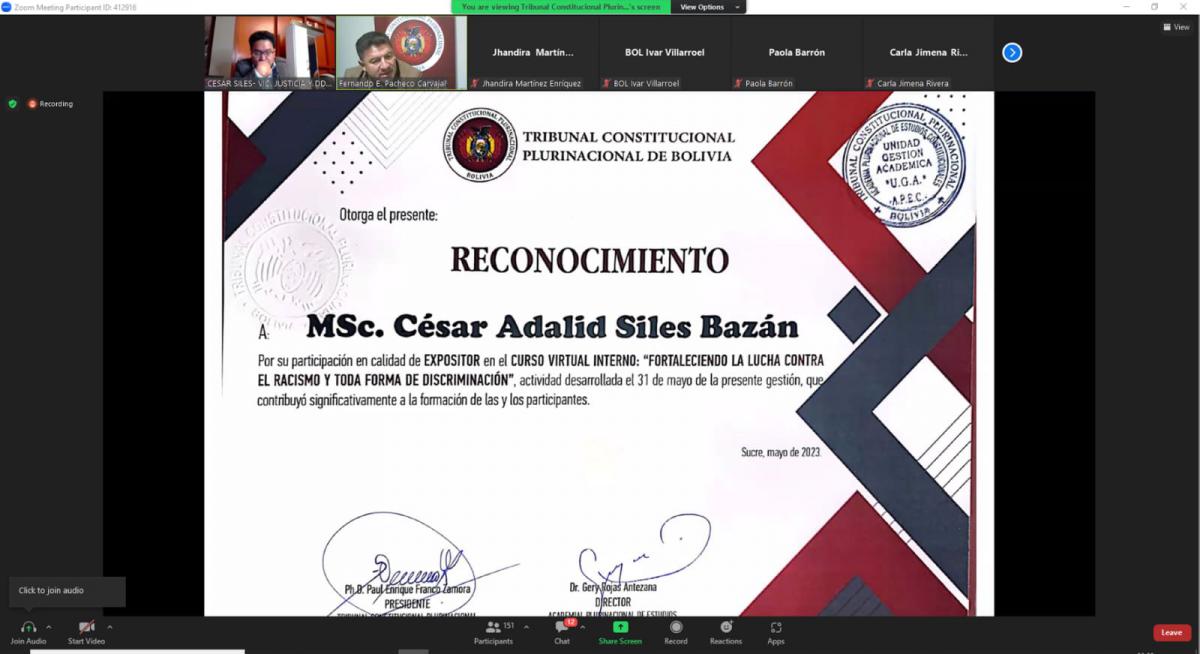
Task: Show next participants with blue arrow
Action: click(x=1012, y=53)
